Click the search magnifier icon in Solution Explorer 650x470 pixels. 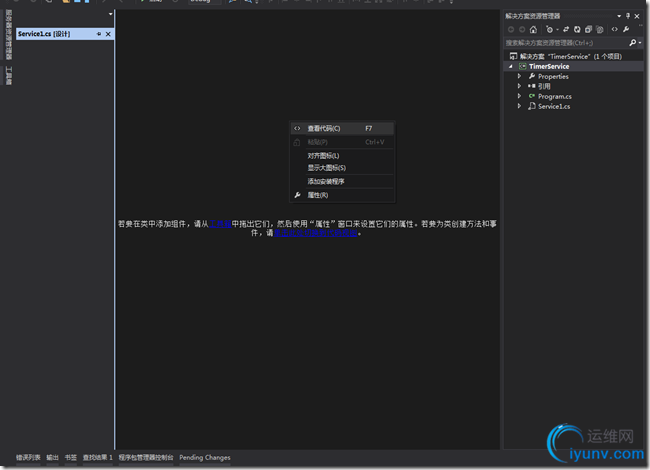[633, 43]
